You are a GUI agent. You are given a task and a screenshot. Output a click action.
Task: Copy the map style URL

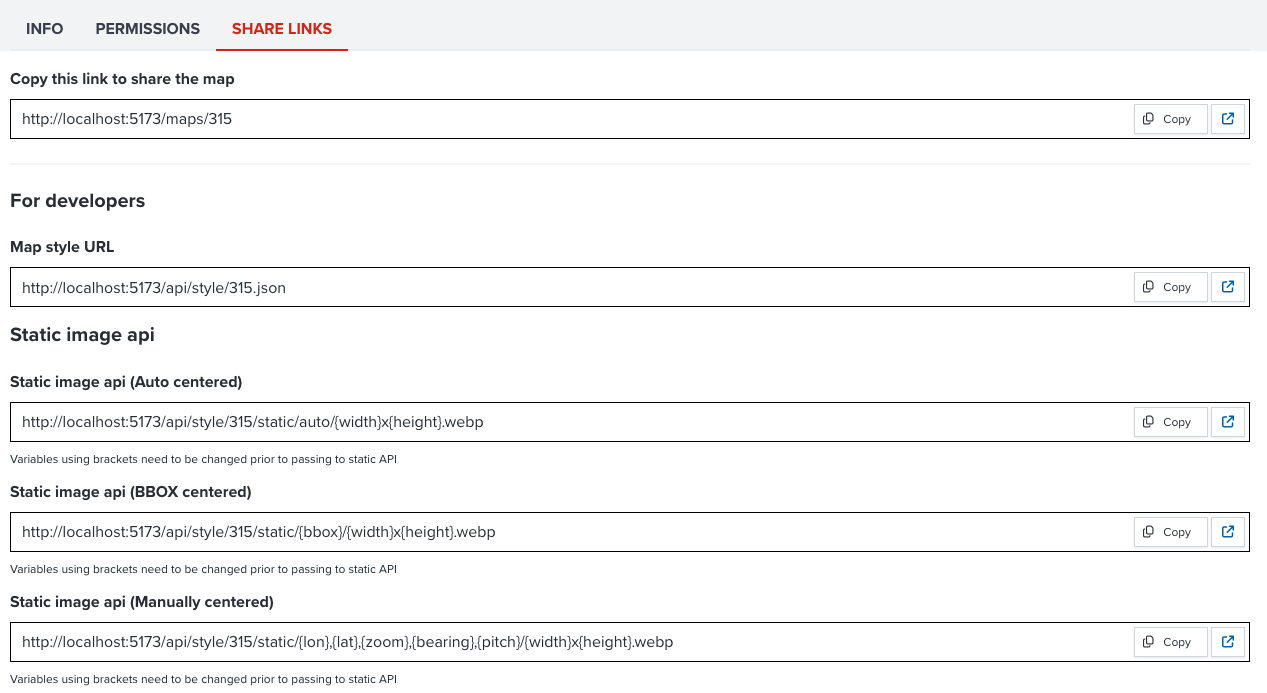1170,286
